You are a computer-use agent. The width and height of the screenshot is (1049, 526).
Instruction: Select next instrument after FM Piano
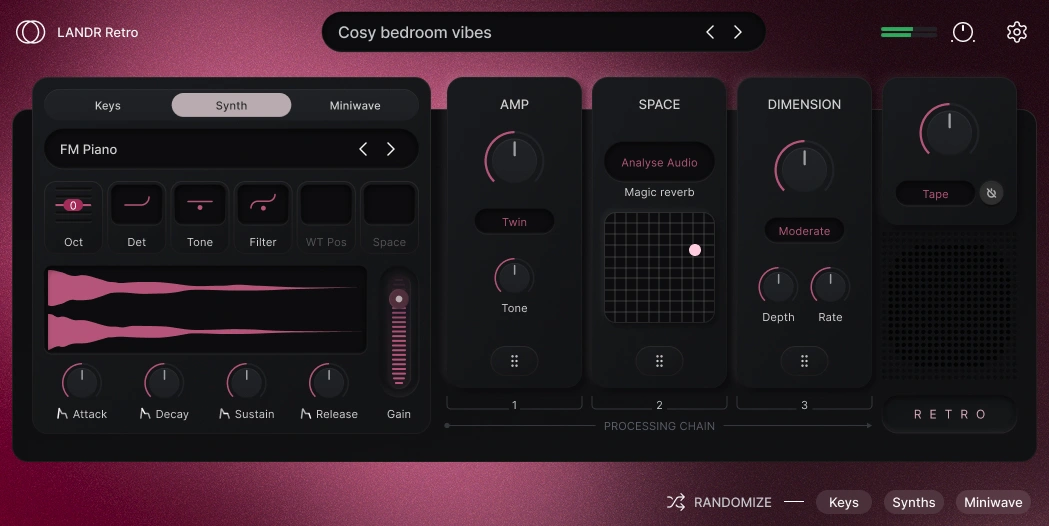tap(391, 149)
